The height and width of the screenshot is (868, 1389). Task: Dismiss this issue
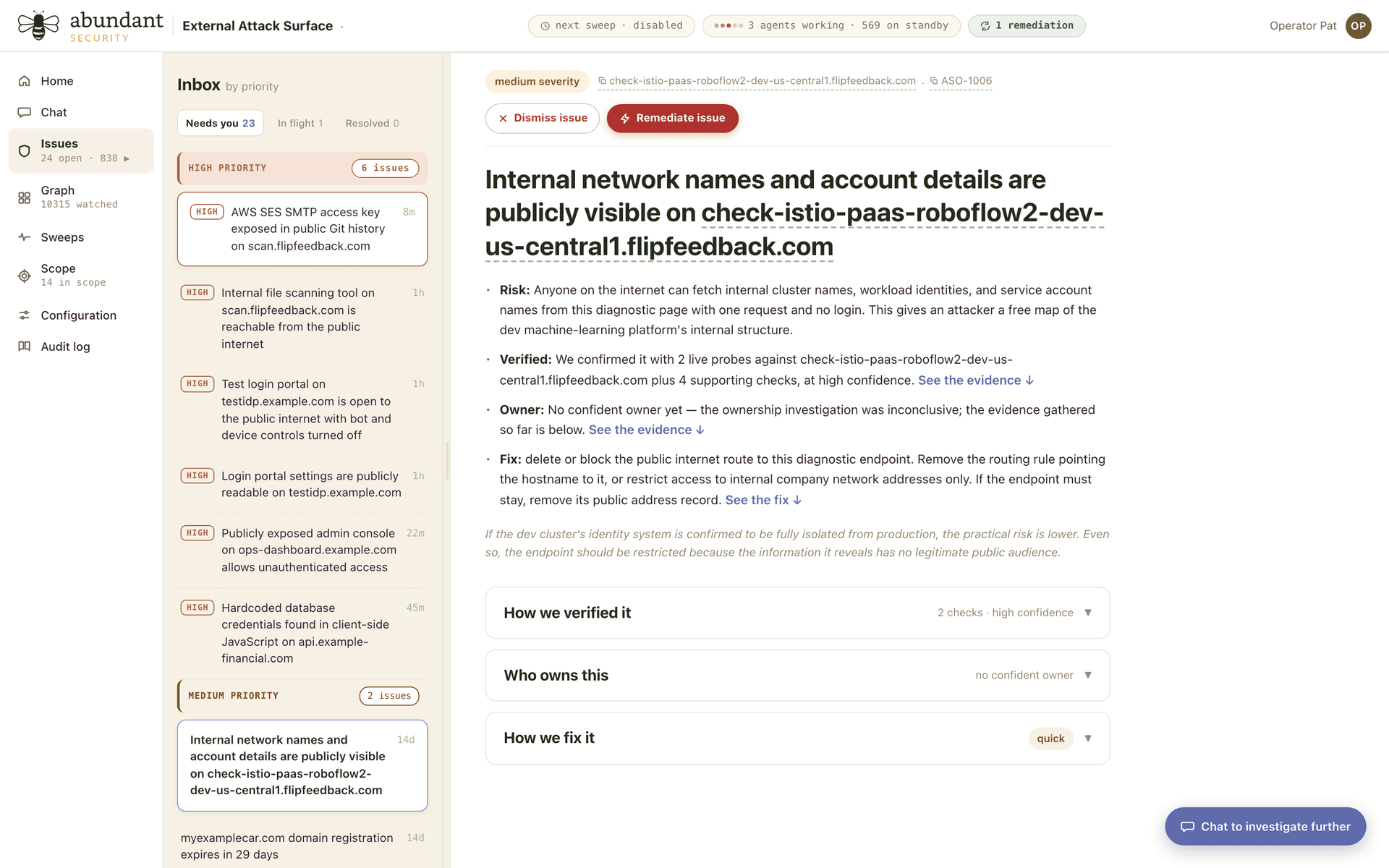coord(542,119)
